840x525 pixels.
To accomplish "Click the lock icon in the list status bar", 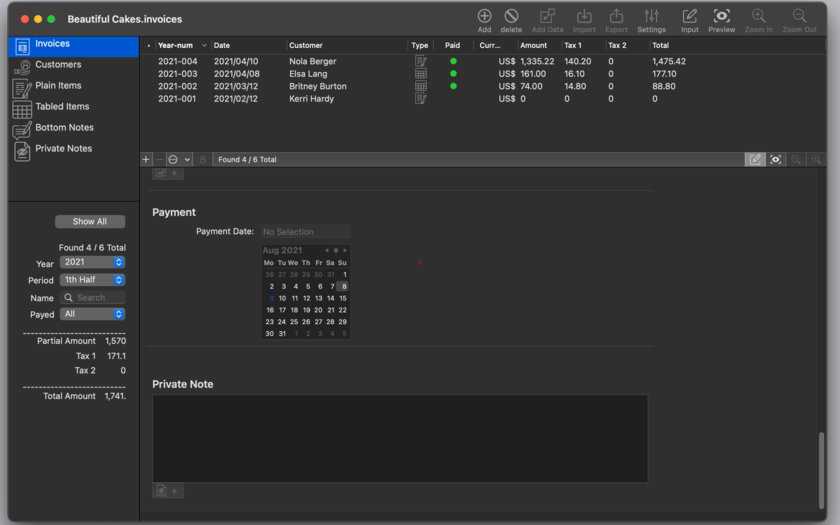I will point(202,160).
